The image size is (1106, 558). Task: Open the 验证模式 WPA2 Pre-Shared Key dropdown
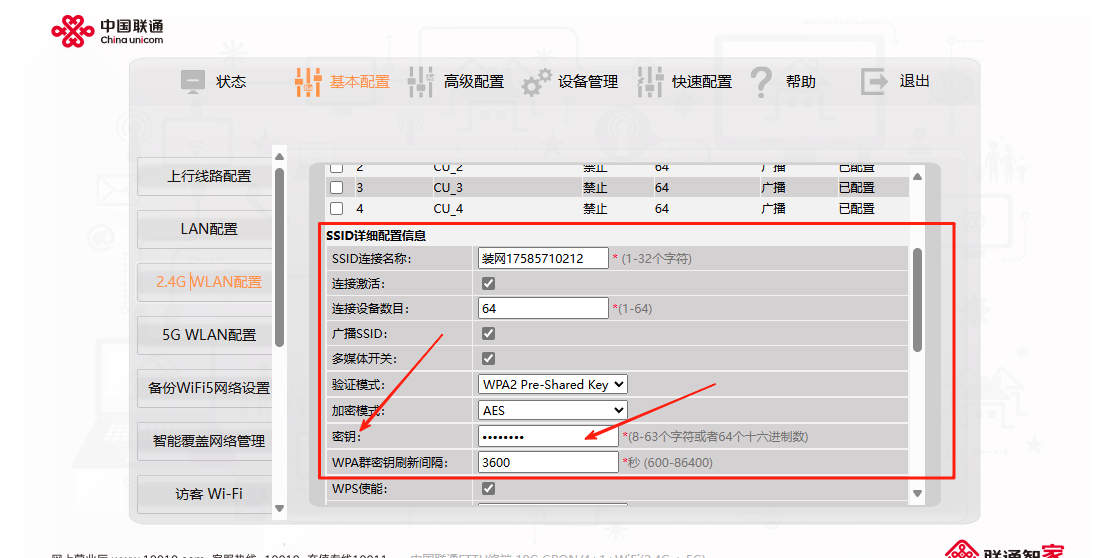(x=552, y=384)
